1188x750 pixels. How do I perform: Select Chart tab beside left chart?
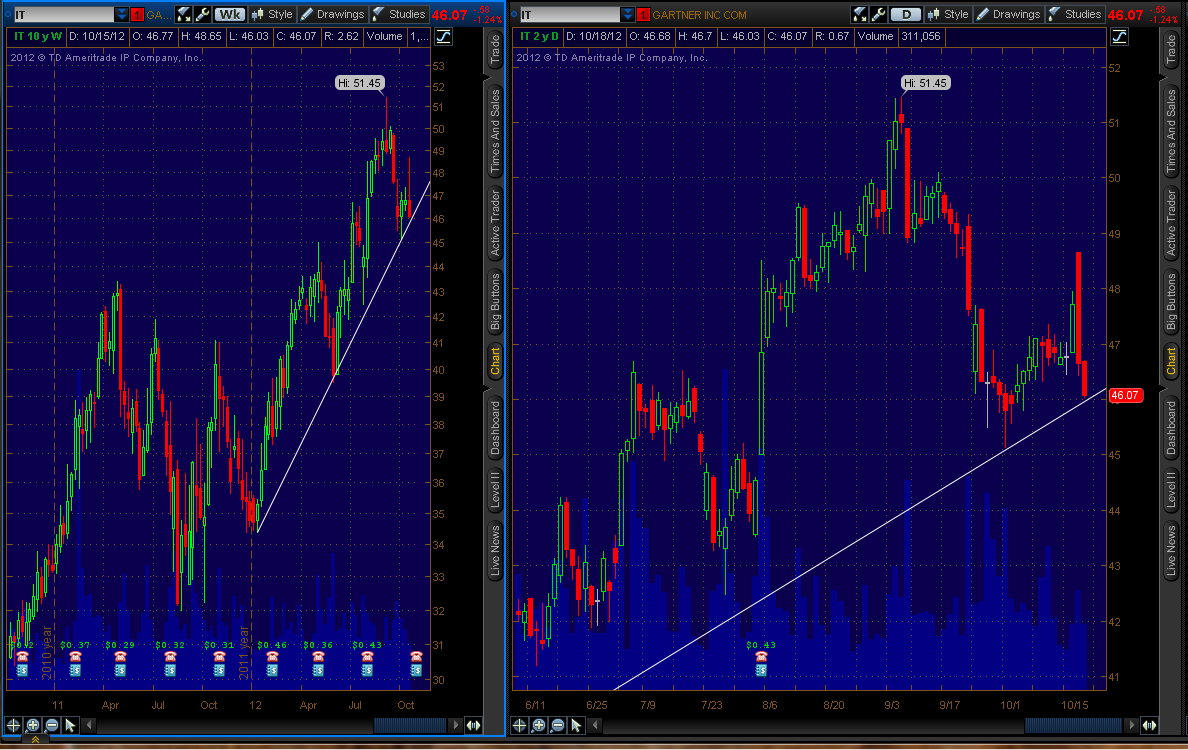tap(494, 361)
